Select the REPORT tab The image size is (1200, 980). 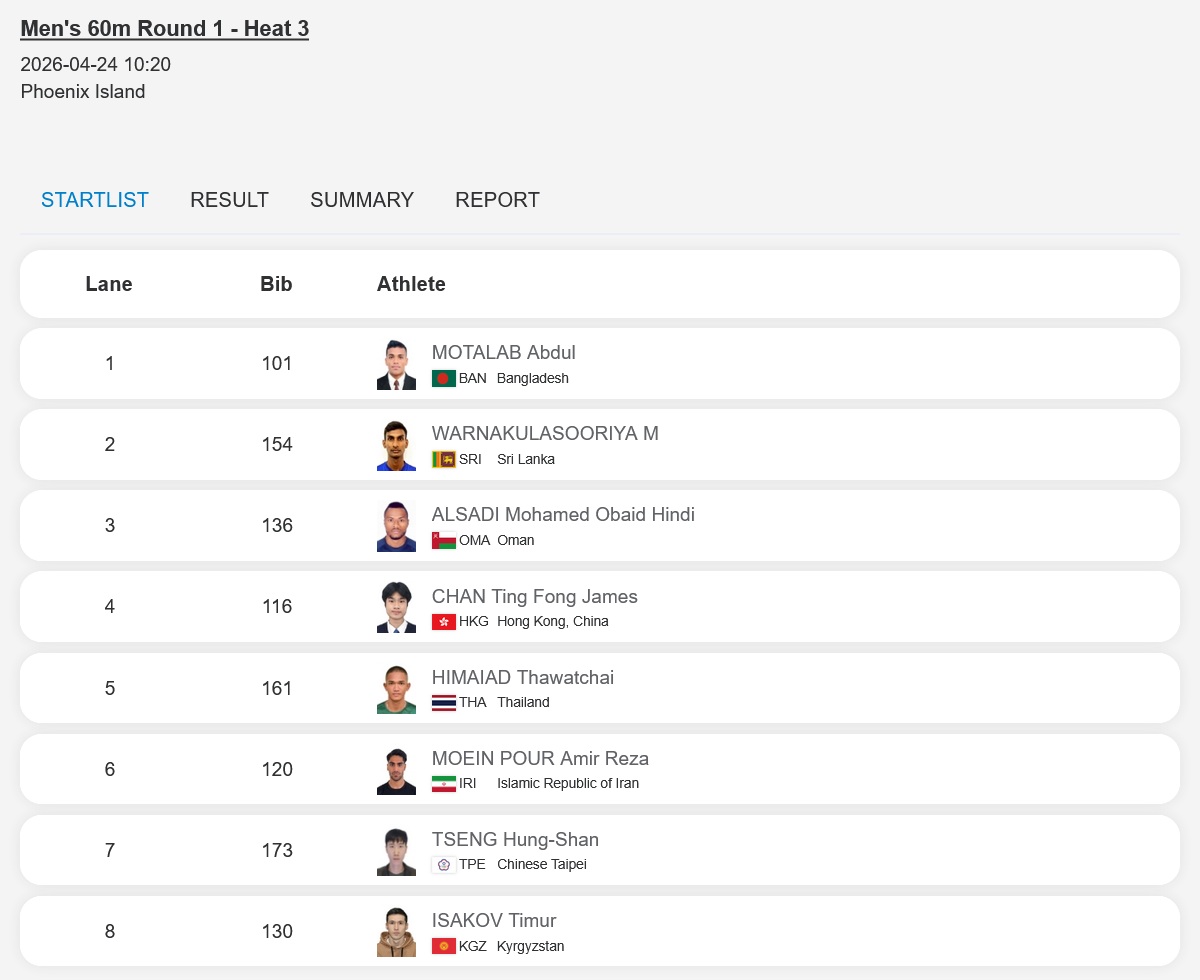tap(497, 200)
